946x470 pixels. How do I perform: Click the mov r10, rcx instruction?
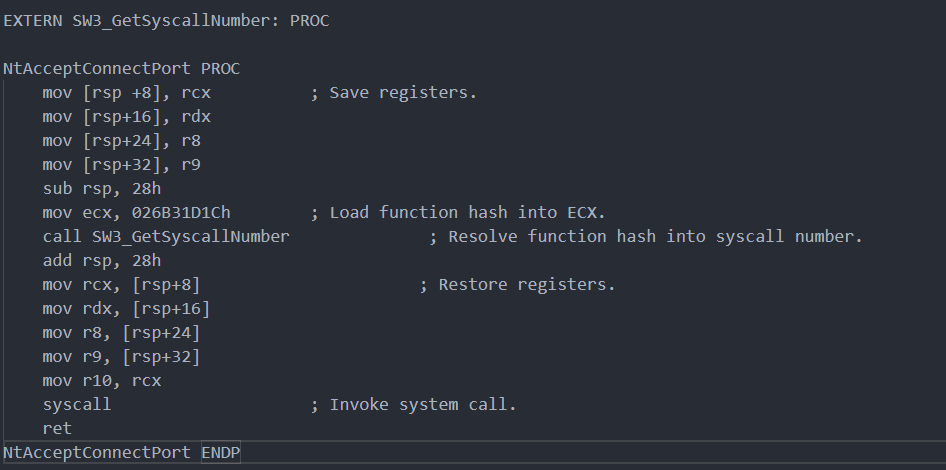click(x=102, y=381)
